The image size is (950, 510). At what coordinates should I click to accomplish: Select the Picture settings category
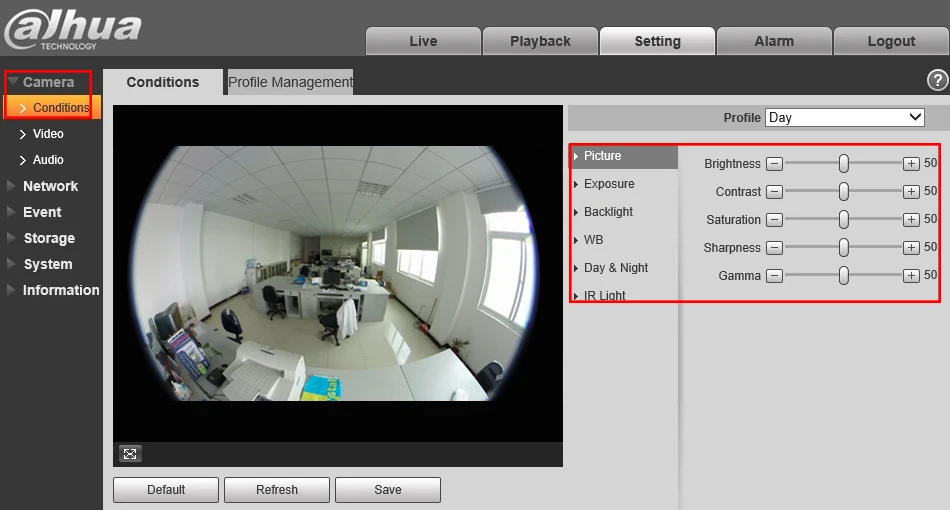tap(625, 156)
